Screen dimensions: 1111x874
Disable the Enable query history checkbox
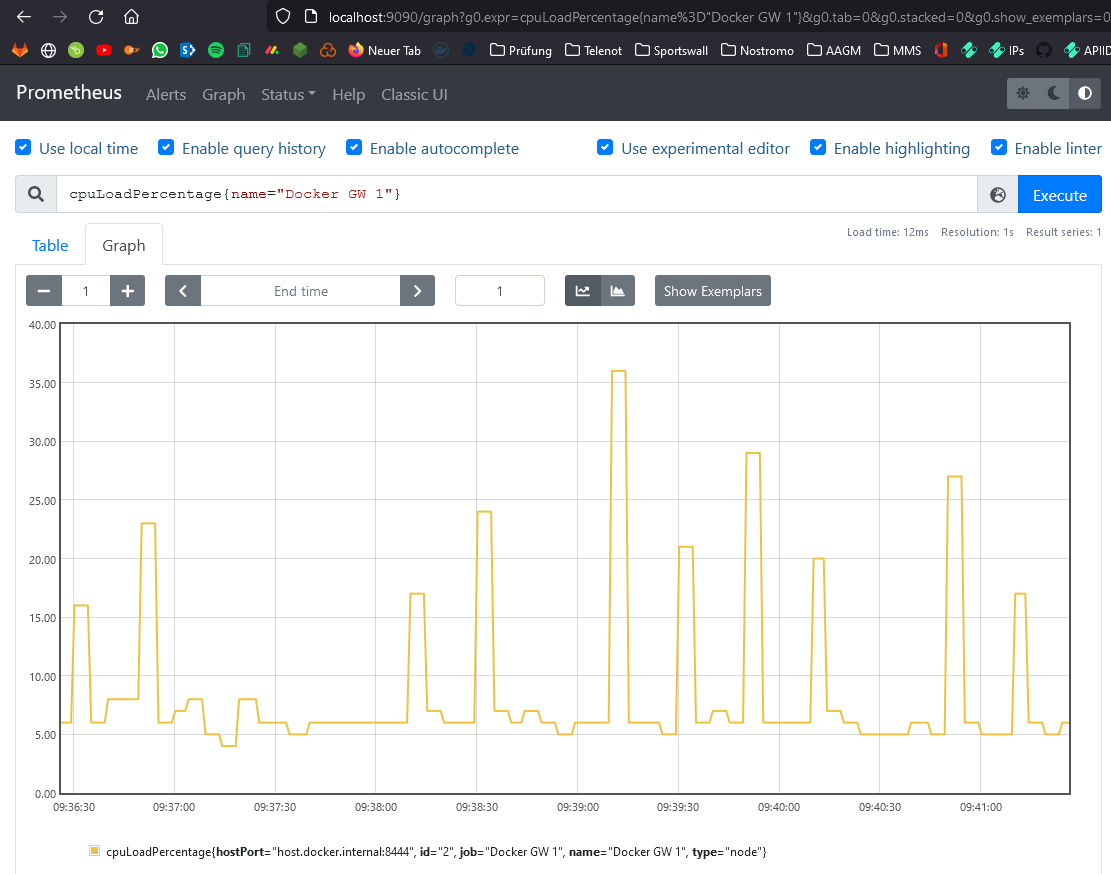tap(166, 148)
